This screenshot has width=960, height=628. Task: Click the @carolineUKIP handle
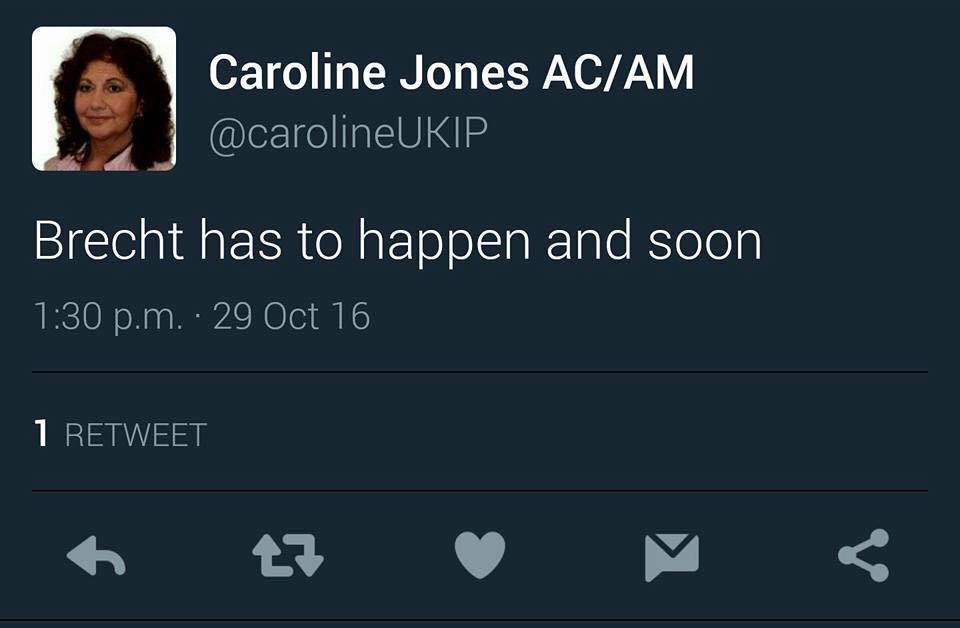click(x=348, y=132)
